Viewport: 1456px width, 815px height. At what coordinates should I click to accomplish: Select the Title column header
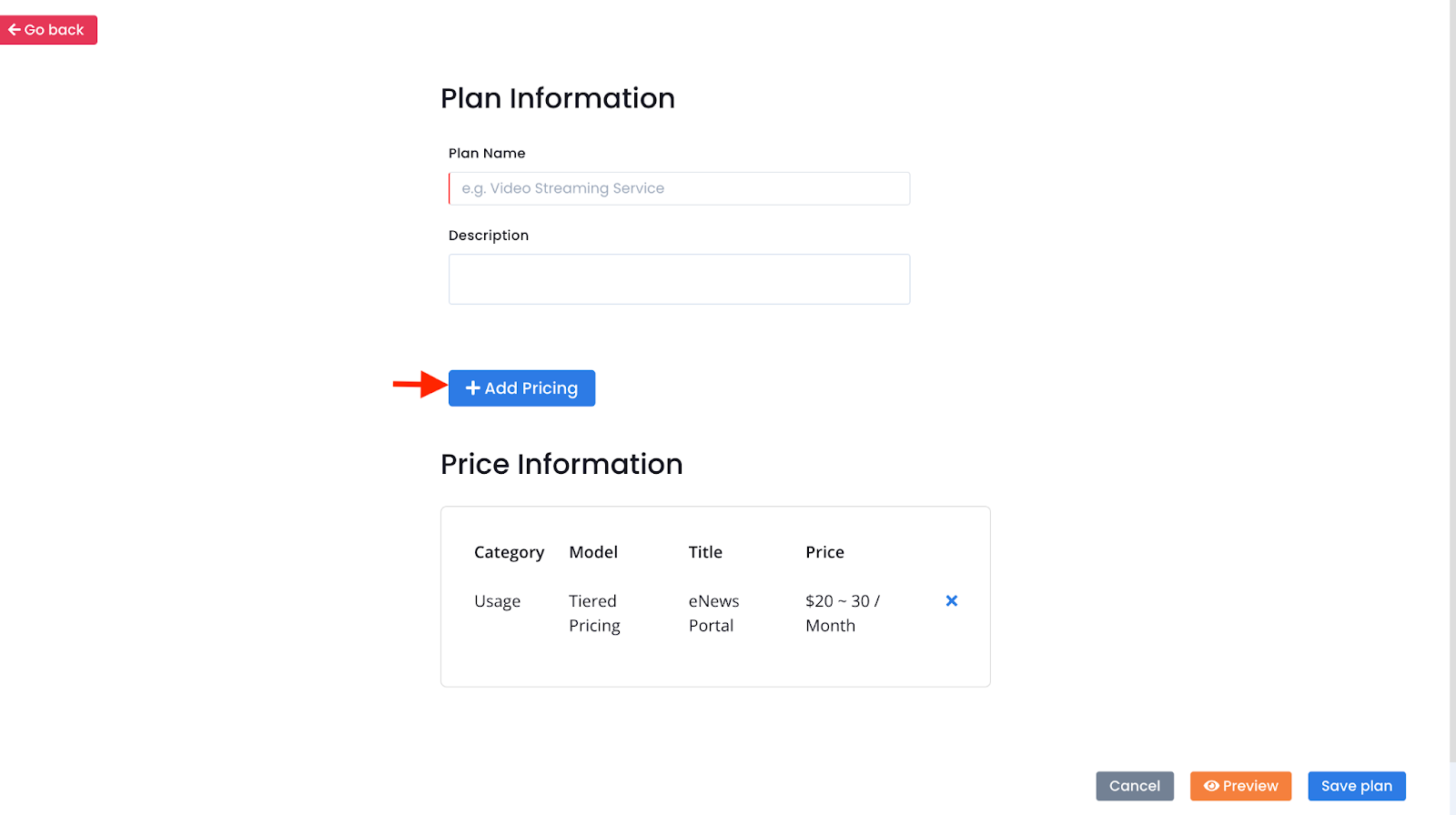tap(705, 552)
